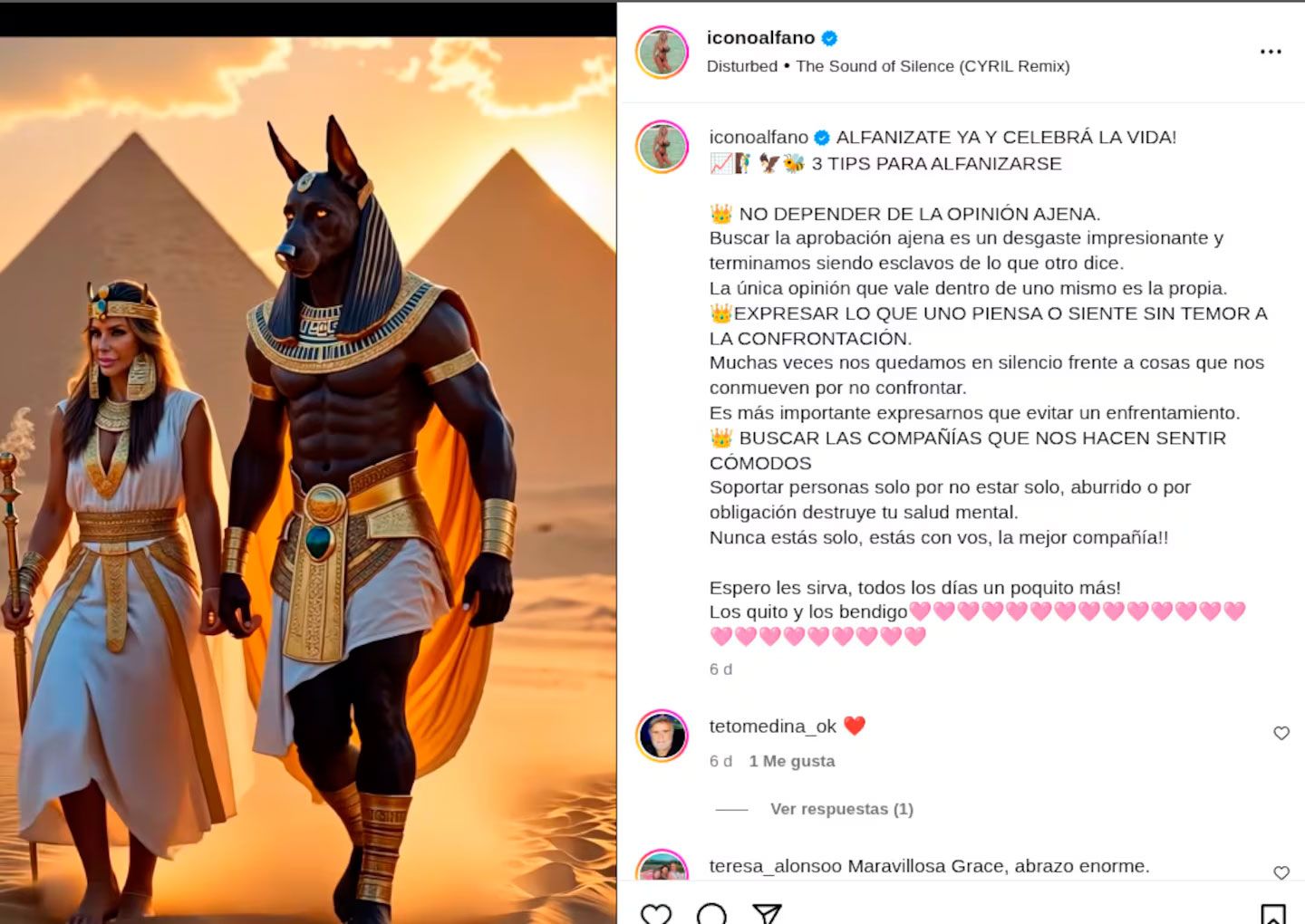The width and height of the screenshot is (1305, 924).
Task: Expand Ver respuestas (1) replies
Action: coord(841,809)
